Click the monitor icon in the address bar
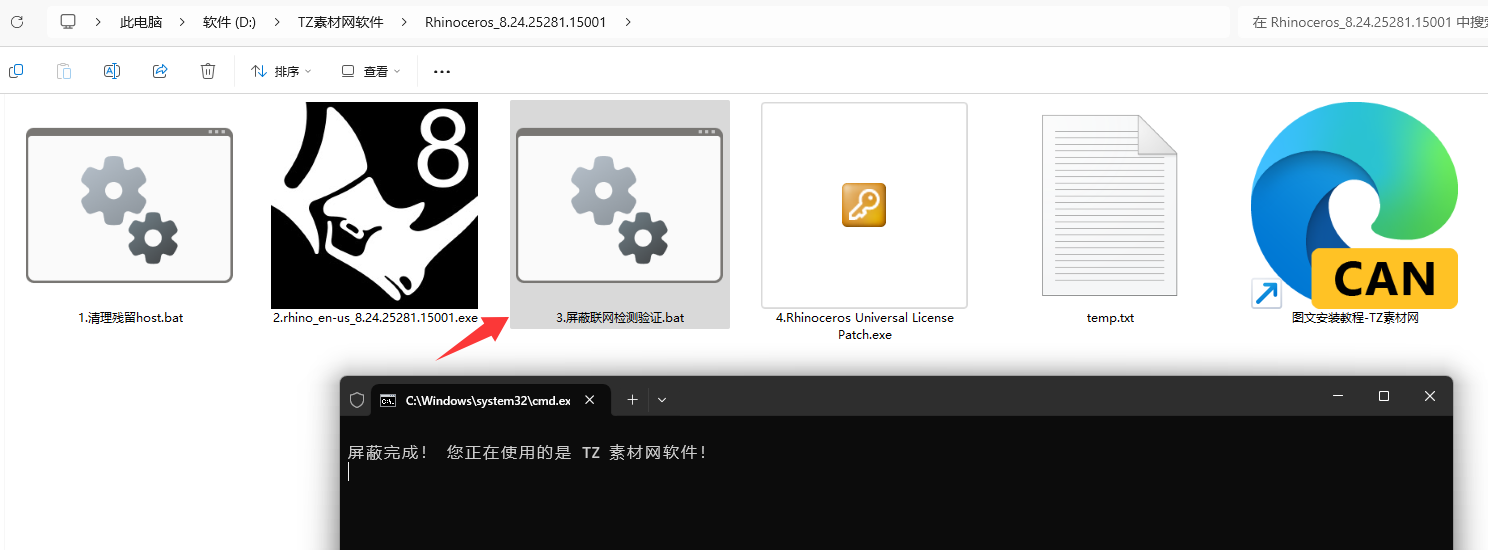Image resolution: width=1488 pixels, height=550 pixels. pyautogui.click(x=68, y=21)
